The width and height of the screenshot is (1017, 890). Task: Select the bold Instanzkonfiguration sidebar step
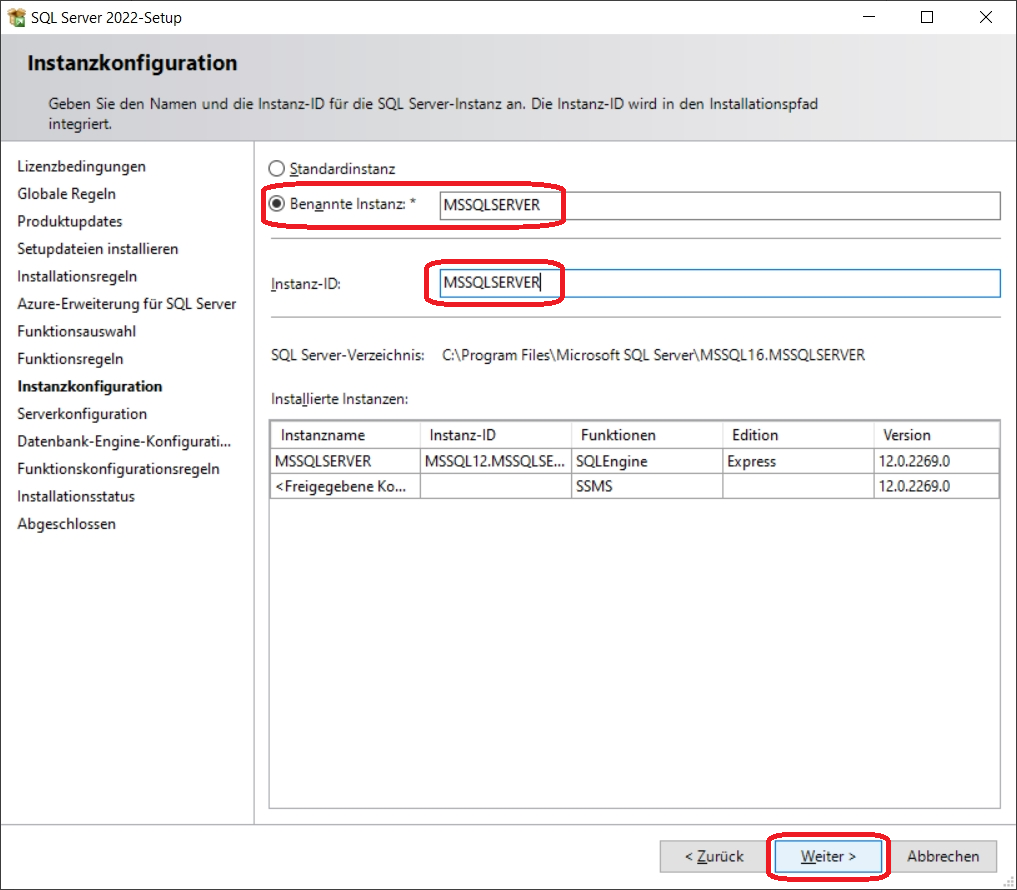point(90,387)
